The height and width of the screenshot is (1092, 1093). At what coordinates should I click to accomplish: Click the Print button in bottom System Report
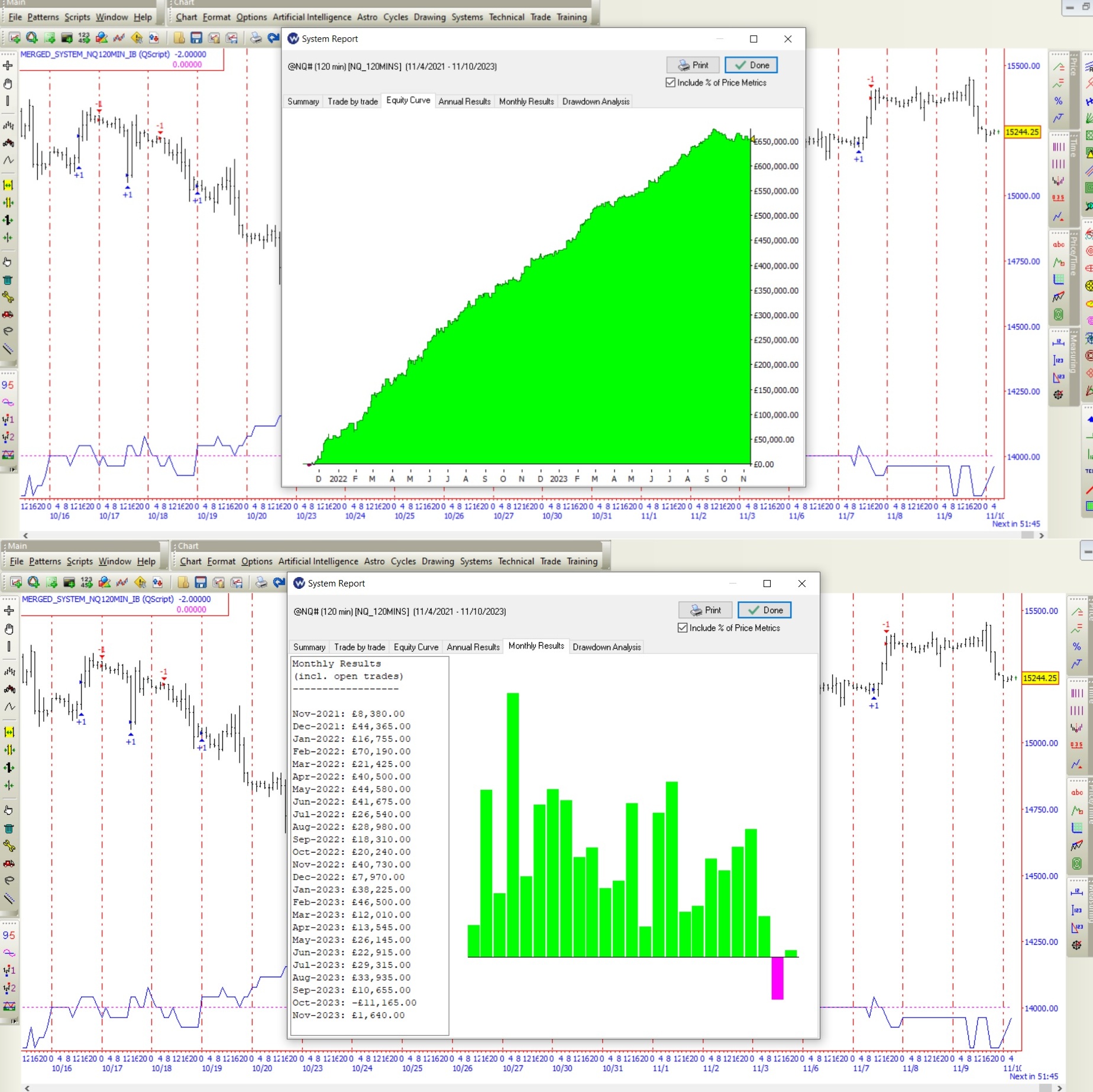[705, 610]
